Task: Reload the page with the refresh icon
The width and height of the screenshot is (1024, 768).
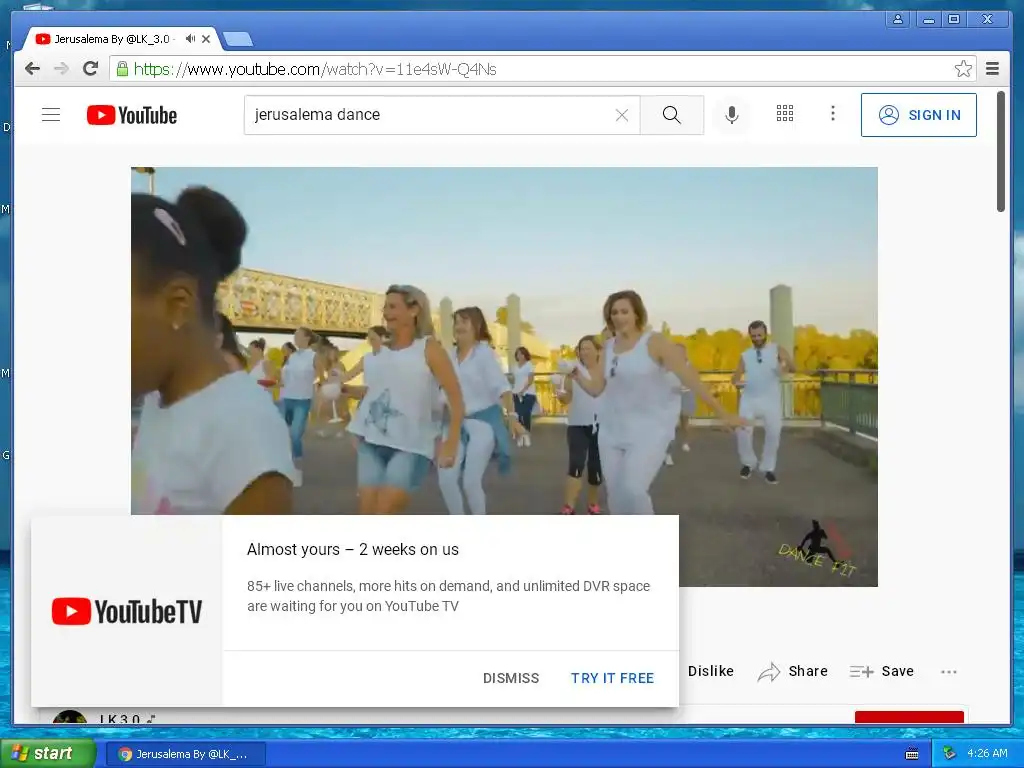Action: coord(90,69)
